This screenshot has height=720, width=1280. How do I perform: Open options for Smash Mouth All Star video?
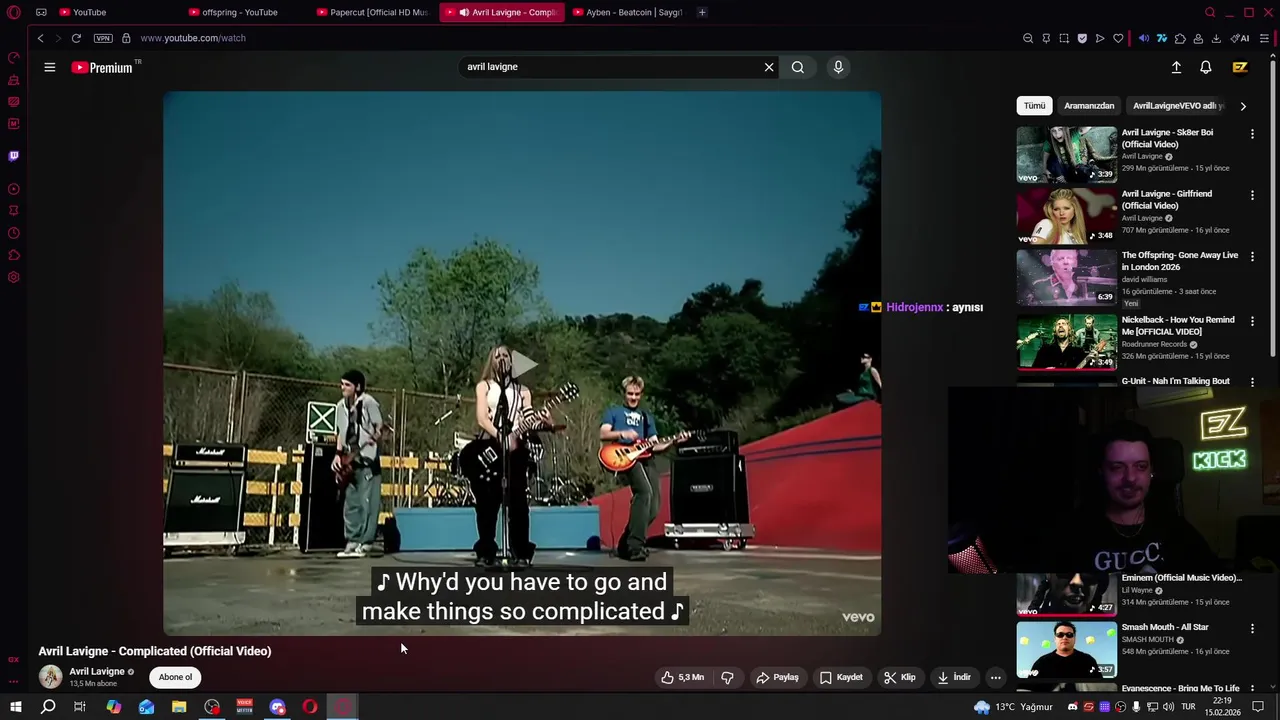tap(1252, 629)
